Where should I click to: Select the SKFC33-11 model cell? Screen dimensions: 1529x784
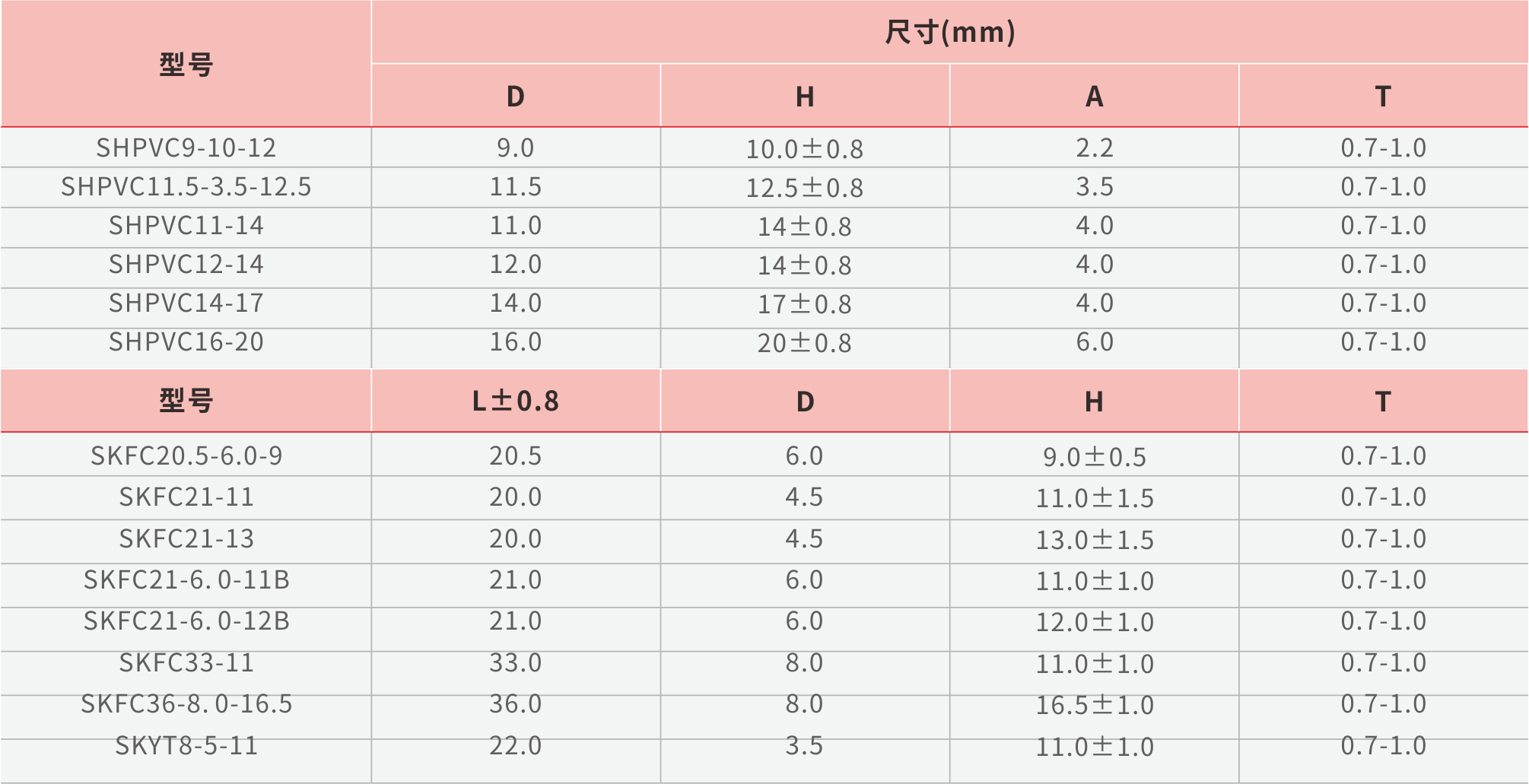point(186,663)
